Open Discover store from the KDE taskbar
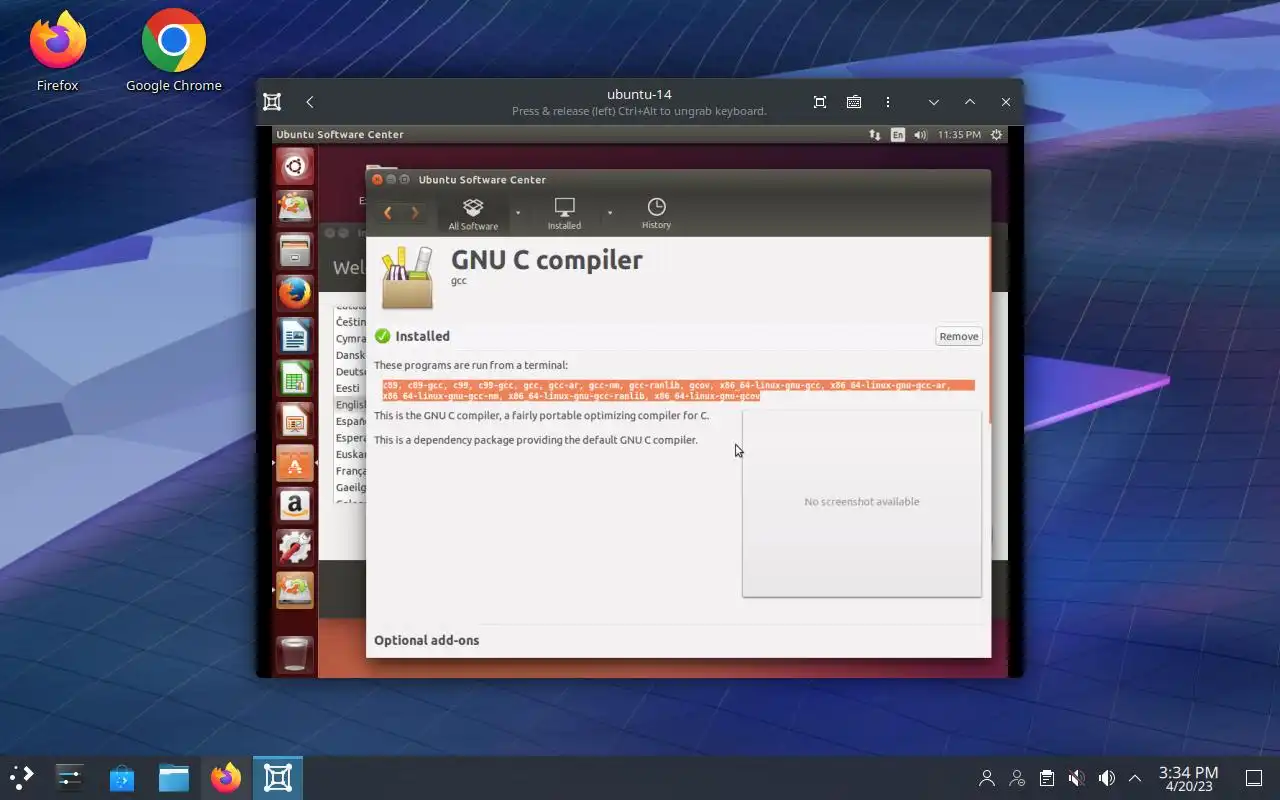The image size is (1280, 800). [121, 778]
